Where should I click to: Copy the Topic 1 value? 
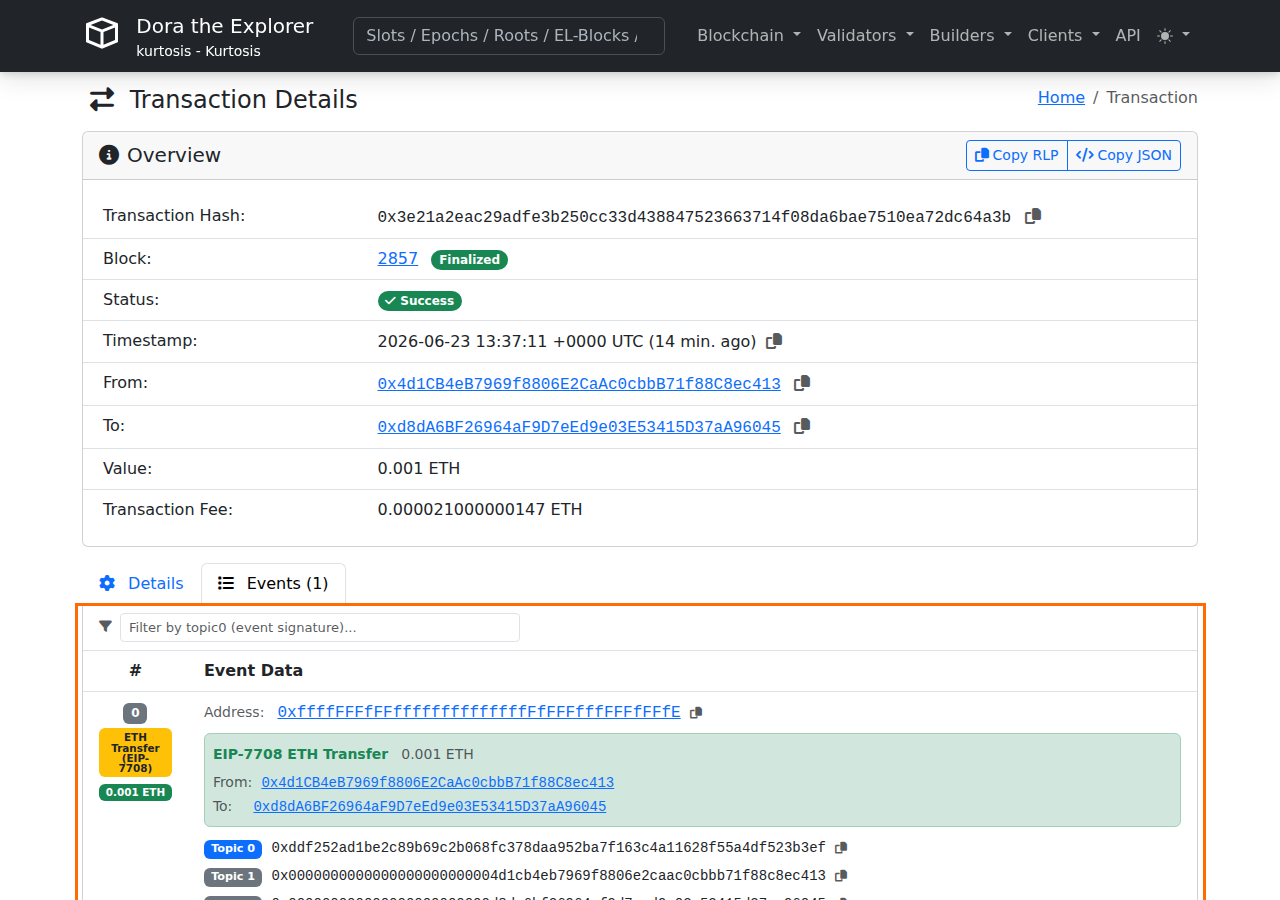[x=841, y=876]
